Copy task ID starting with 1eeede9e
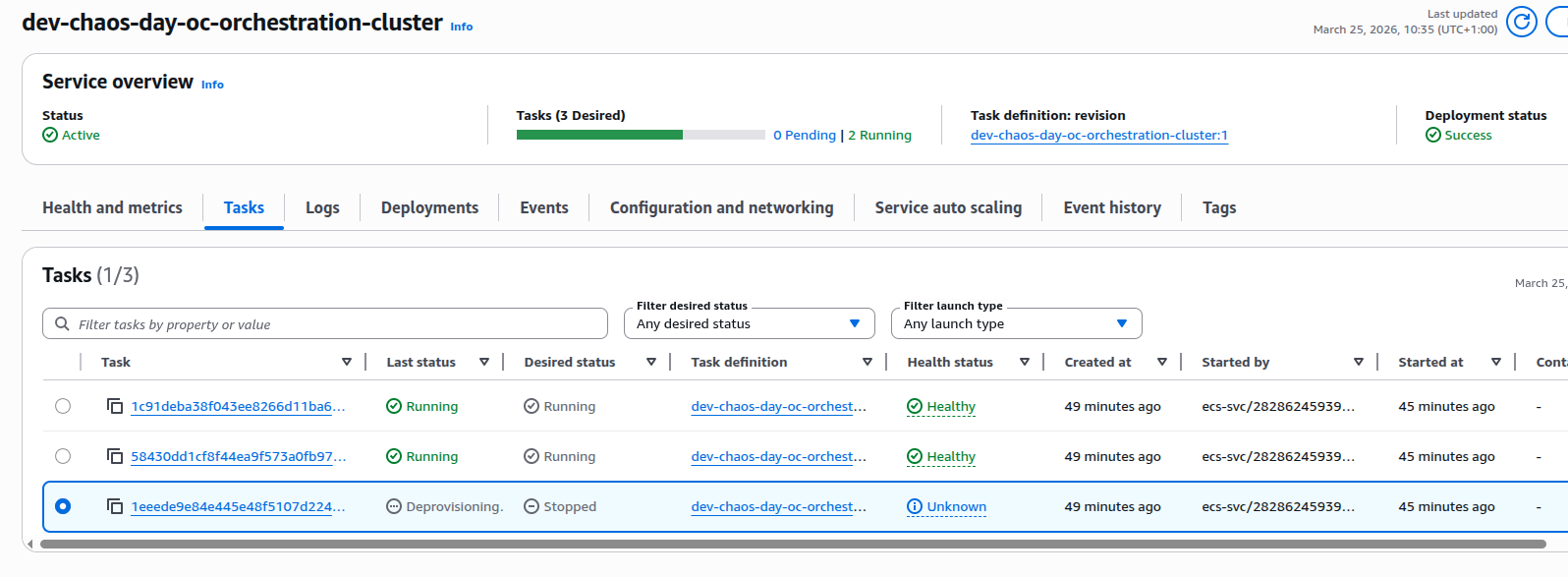The width and height of the screenshot is (1568, 577). (115, 506)
